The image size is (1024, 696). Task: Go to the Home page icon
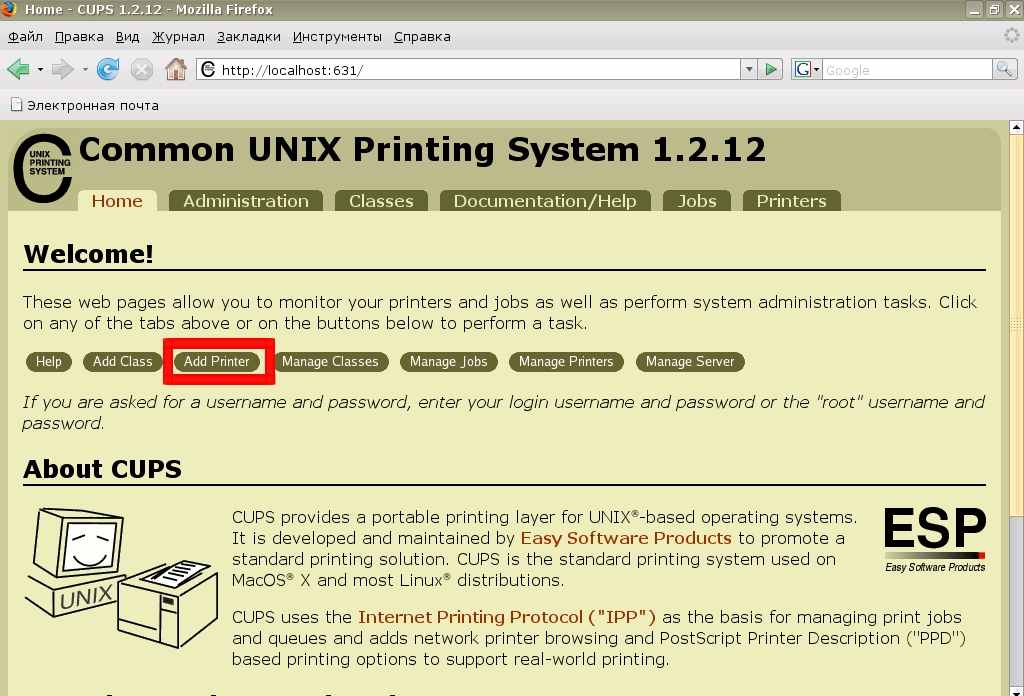[x=176, y=69]
